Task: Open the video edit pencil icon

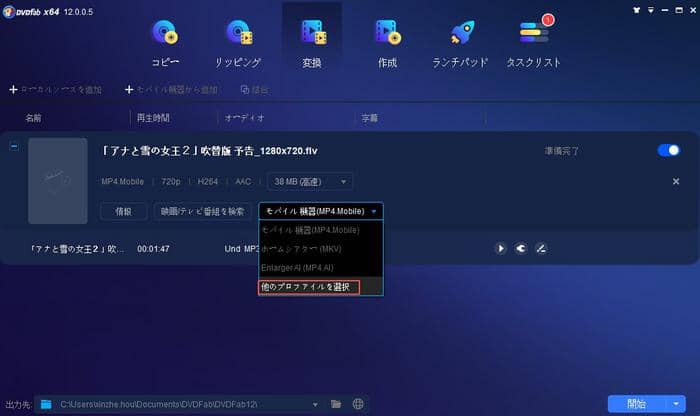Action: (541, 248)
